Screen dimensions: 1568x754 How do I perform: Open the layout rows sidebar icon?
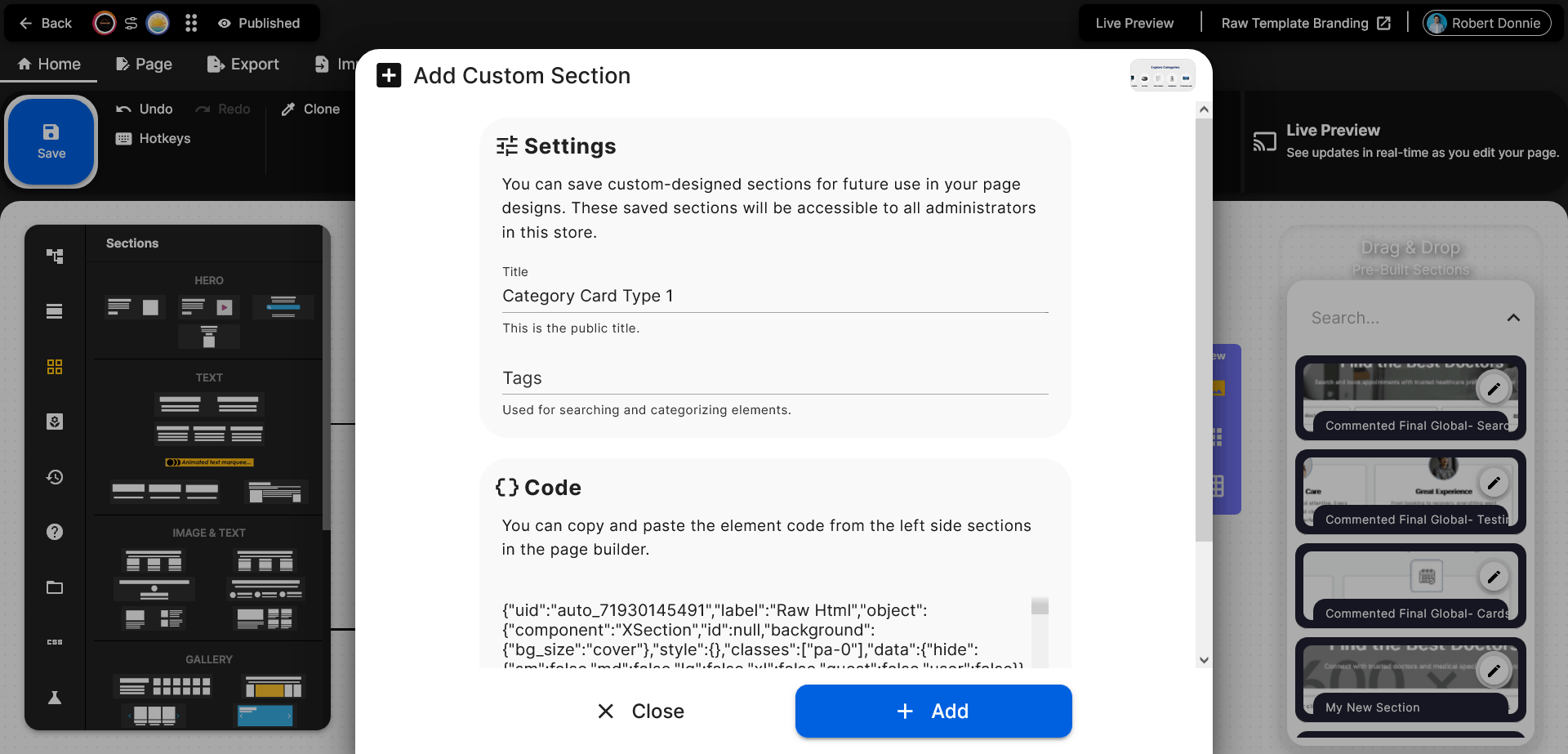[55, 311]
